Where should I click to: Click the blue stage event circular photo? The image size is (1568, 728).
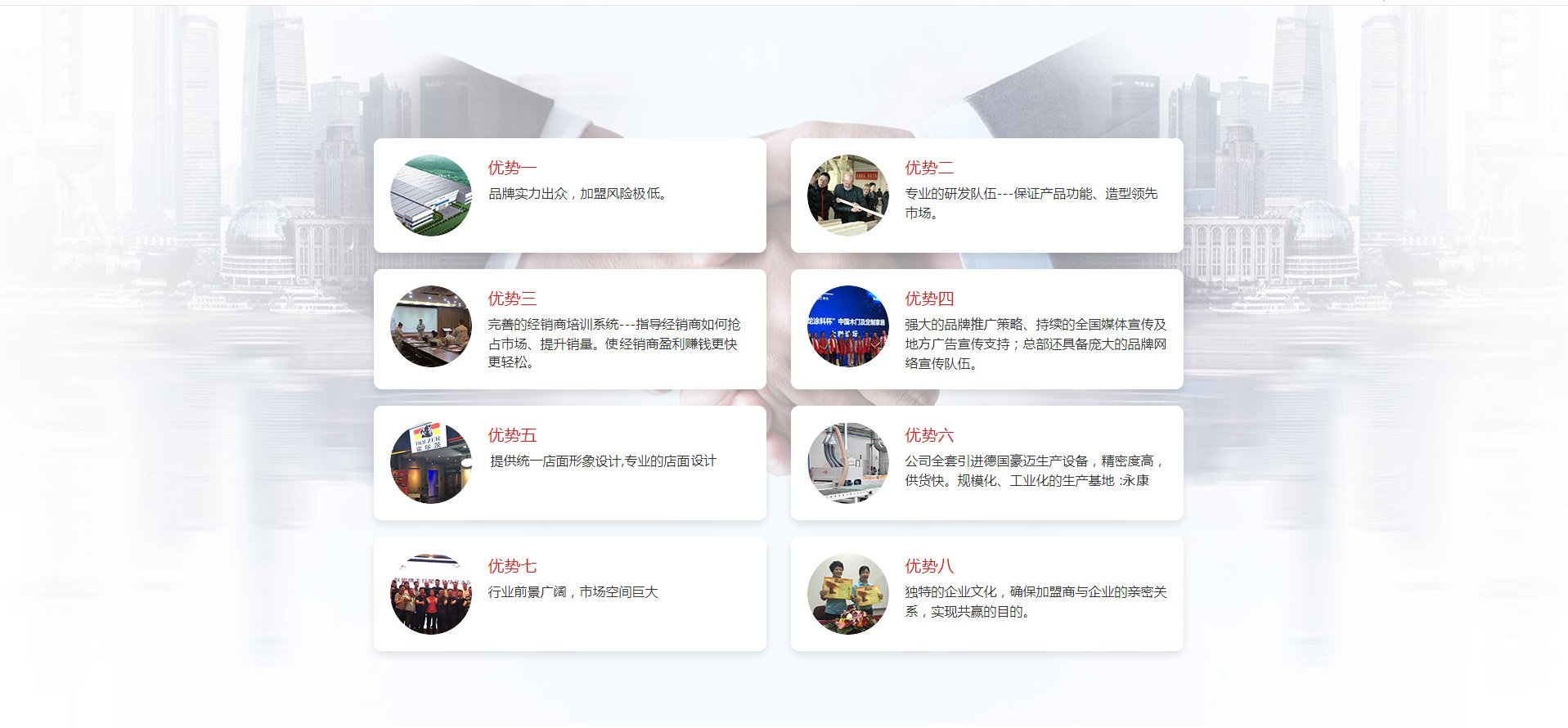click(847, 326)
